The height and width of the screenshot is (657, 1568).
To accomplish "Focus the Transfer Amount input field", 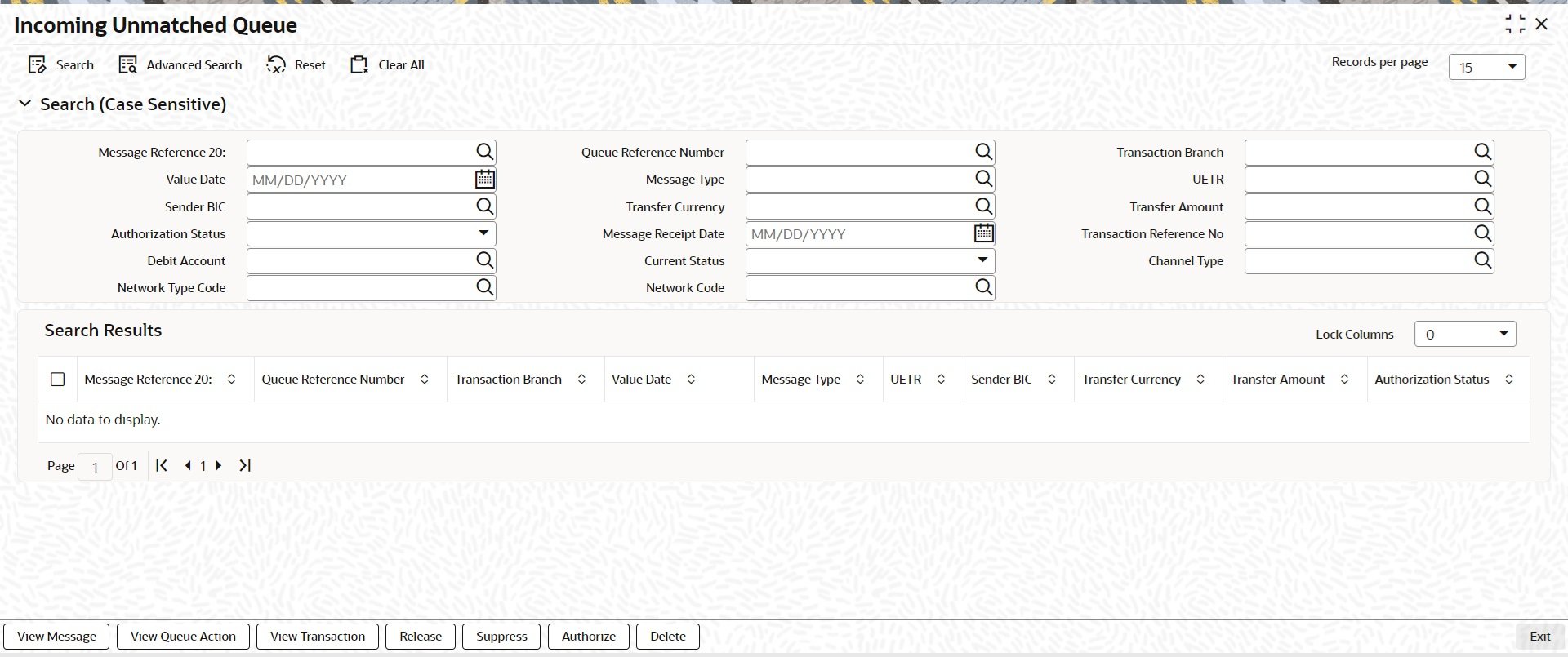I will tap(1358, 206).
